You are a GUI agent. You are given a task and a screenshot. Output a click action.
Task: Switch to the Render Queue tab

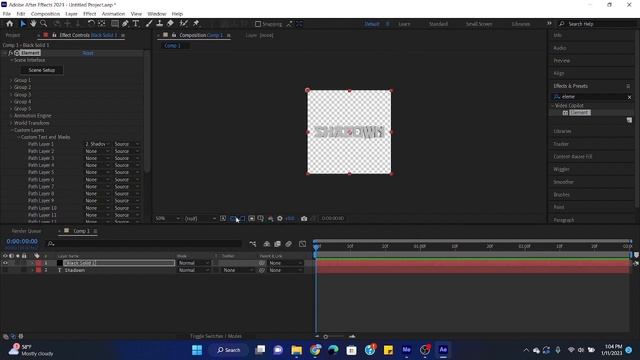(26, 231)
